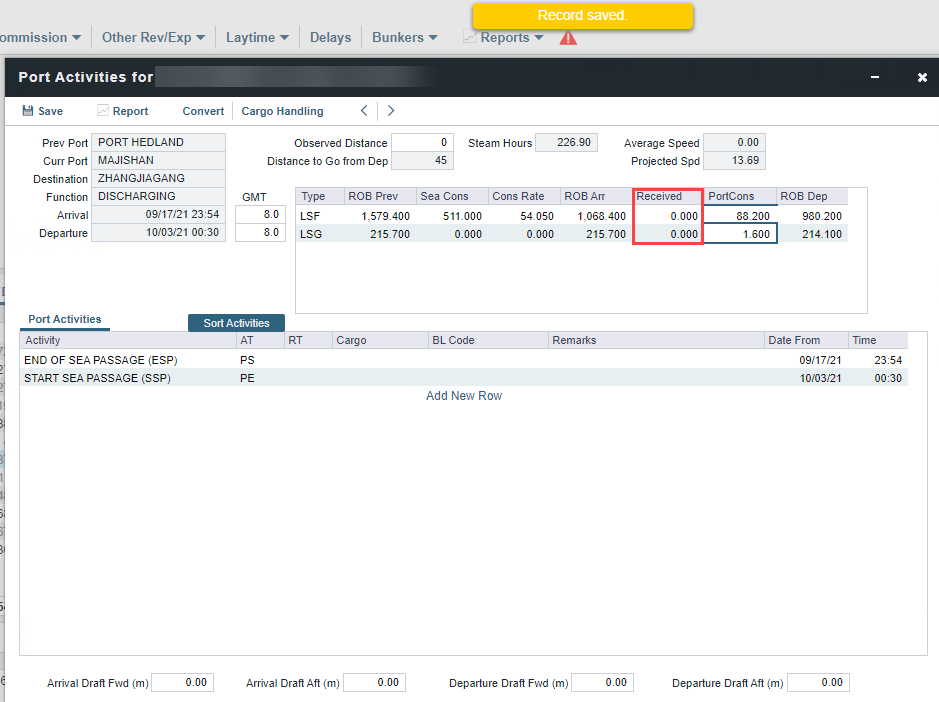Expand the Bunkers menu
The width and height of the screenshot is (939, 702).
point(404,38)
